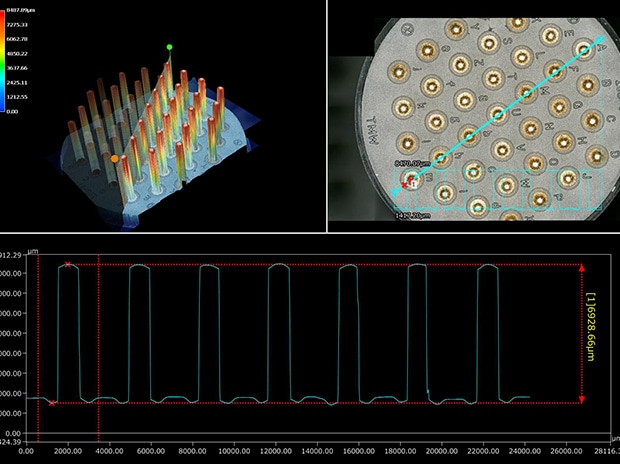Viewport: 620px width, 464px height.
Task: Click the upper red X marker on first peak
Action: pyautogui.click(x=68, y=265)
